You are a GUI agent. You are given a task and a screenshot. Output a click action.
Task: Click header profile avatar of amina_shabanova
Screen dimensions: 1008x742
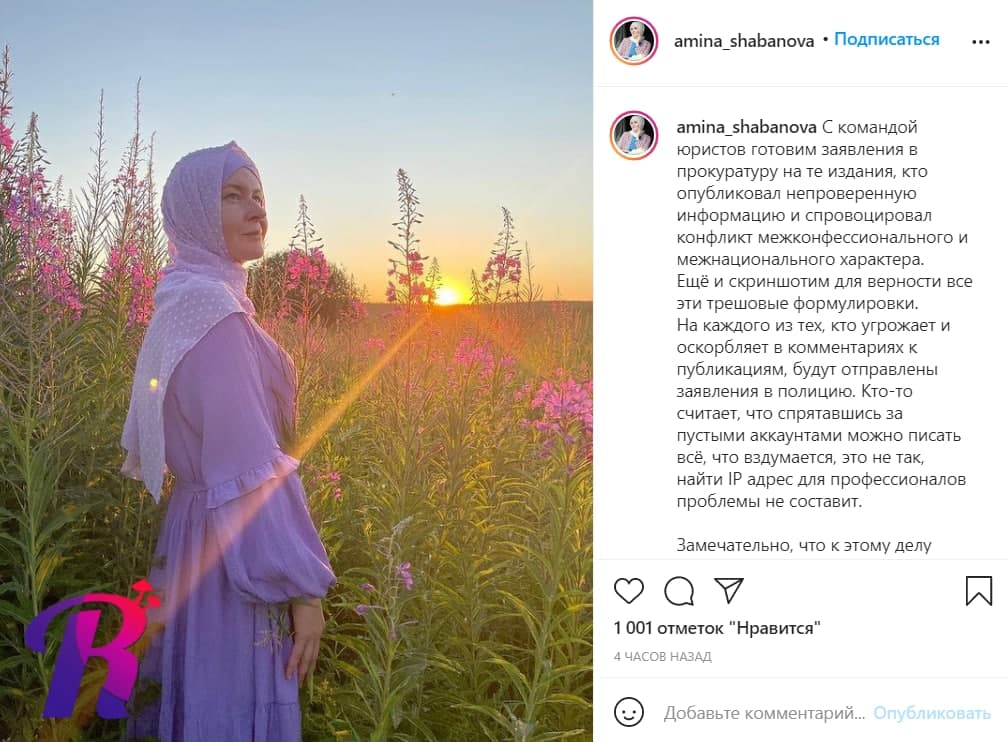[633, 41]
